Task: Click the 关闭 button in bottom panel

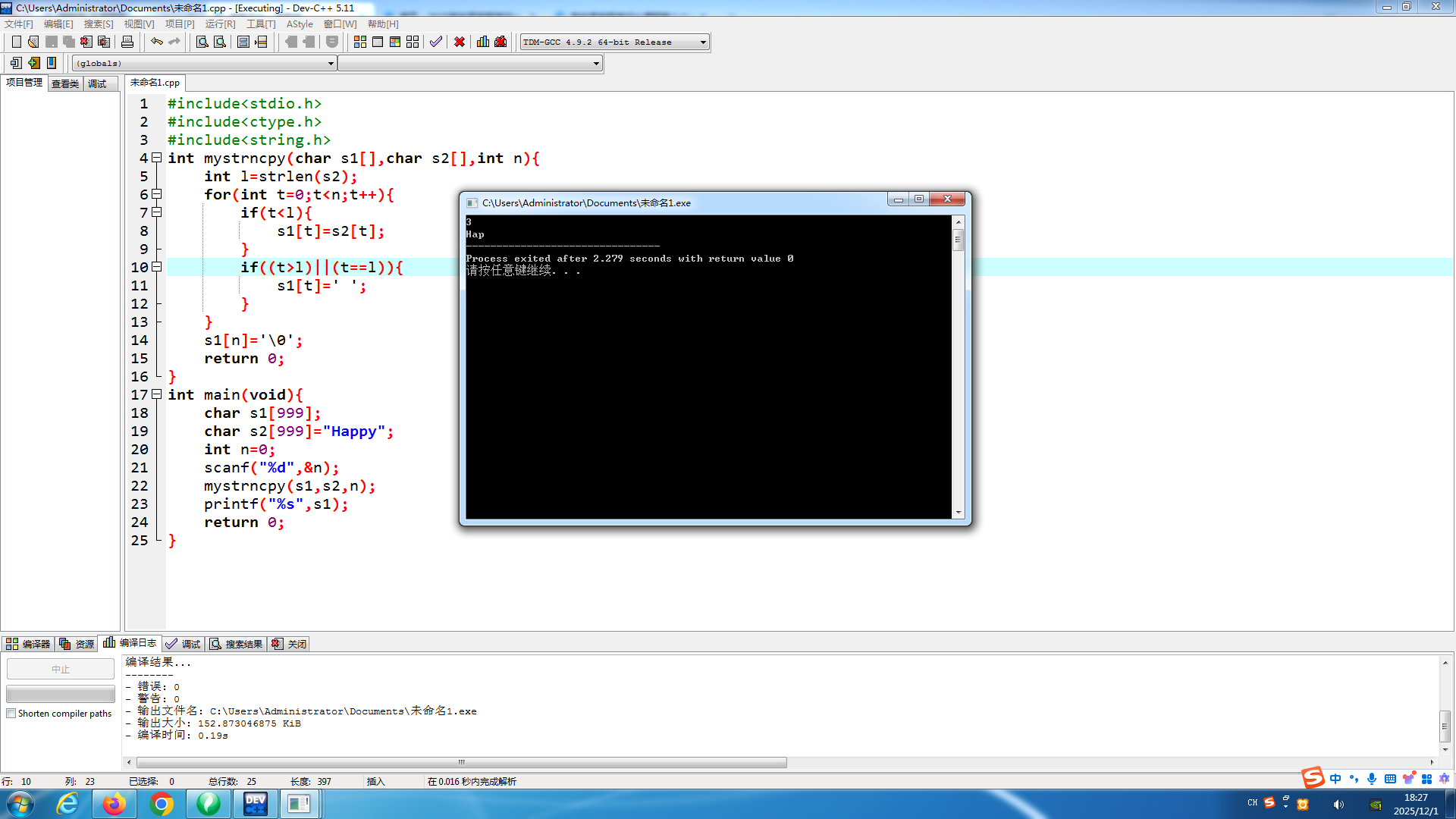Action: click(x=290, y=644)
